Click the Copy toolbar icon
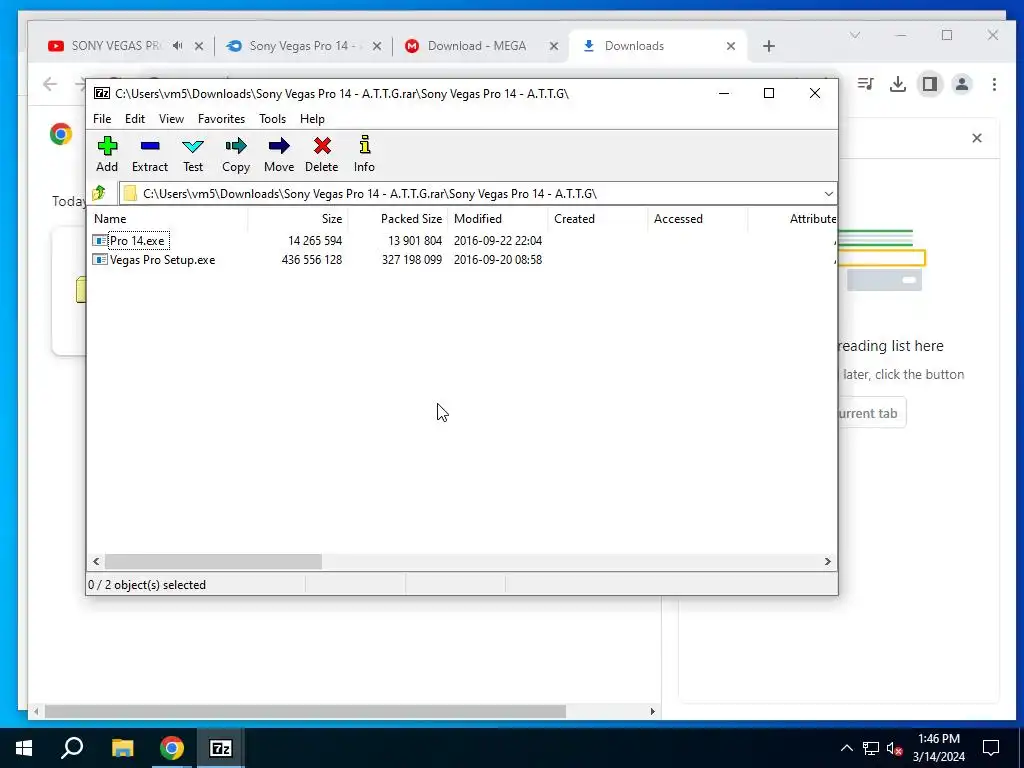Image resolution: width=1024 pixels, height=768 pixels. pos(236,146)
